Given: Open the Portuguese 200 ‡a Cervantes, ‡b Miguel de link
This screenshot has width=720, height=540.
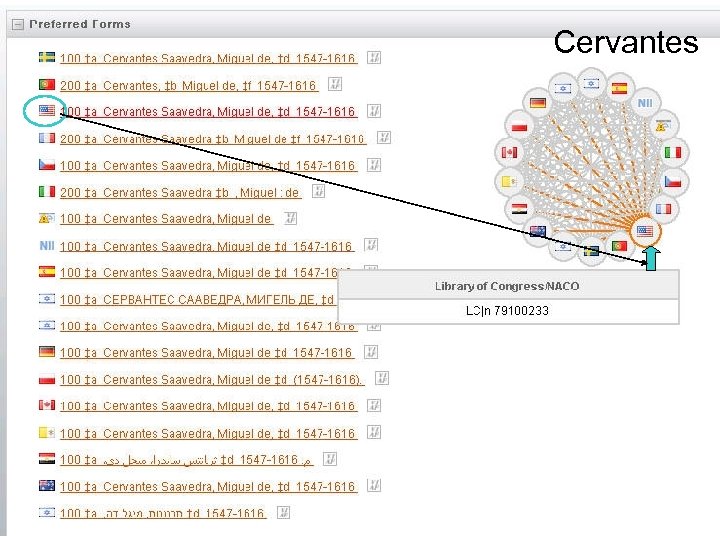Looking at the screenshot, I should pos(189,85).
